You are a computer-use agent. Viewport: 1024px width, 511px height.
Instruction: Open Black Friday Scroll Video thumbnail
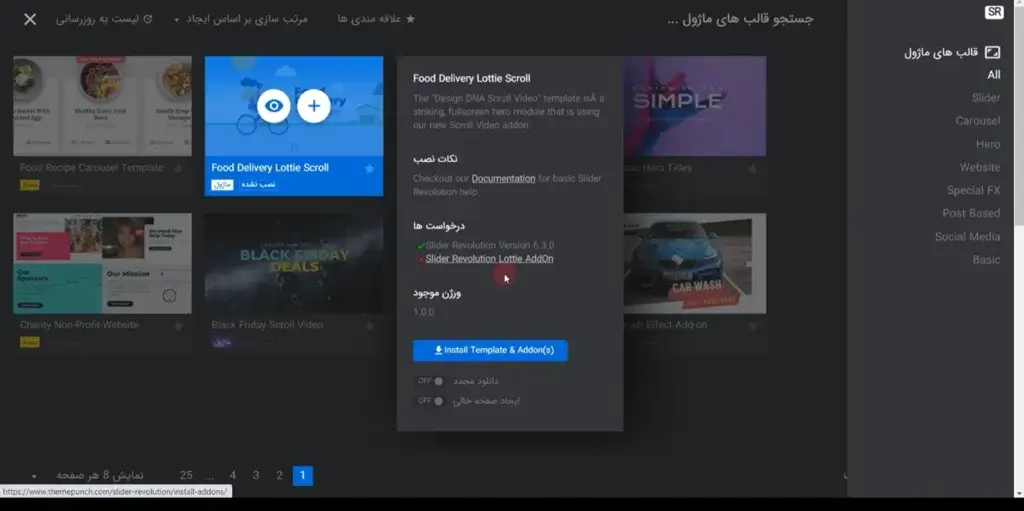tap(294, 263)
